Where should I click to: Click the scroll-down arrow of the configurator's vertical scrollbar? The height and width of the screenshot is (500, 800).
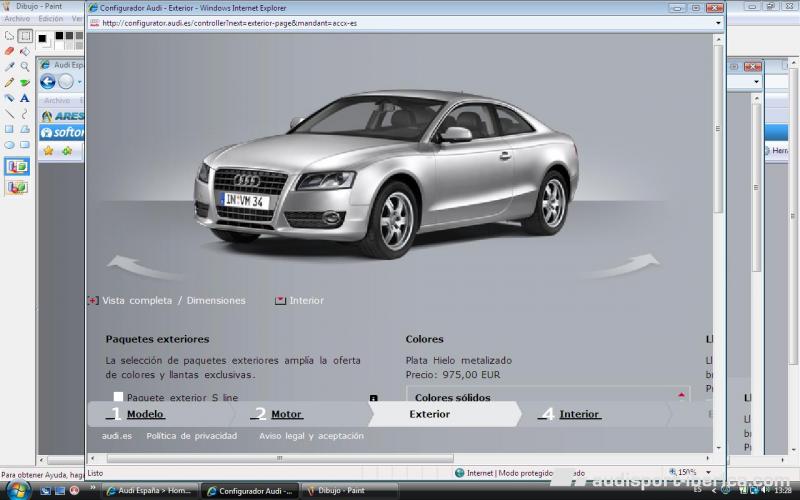pyautogui.click(x=718, y=447)
